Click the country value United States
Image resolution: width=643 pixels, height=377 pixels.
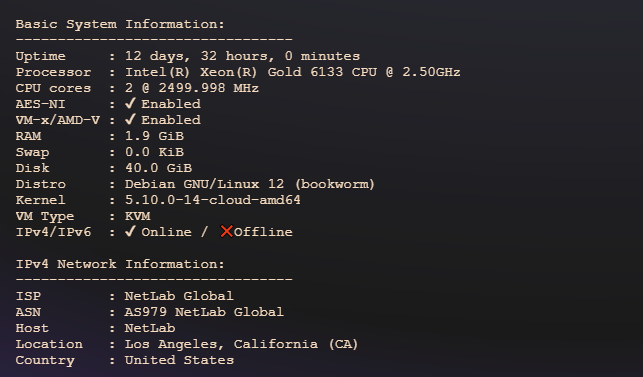(179, 360)
